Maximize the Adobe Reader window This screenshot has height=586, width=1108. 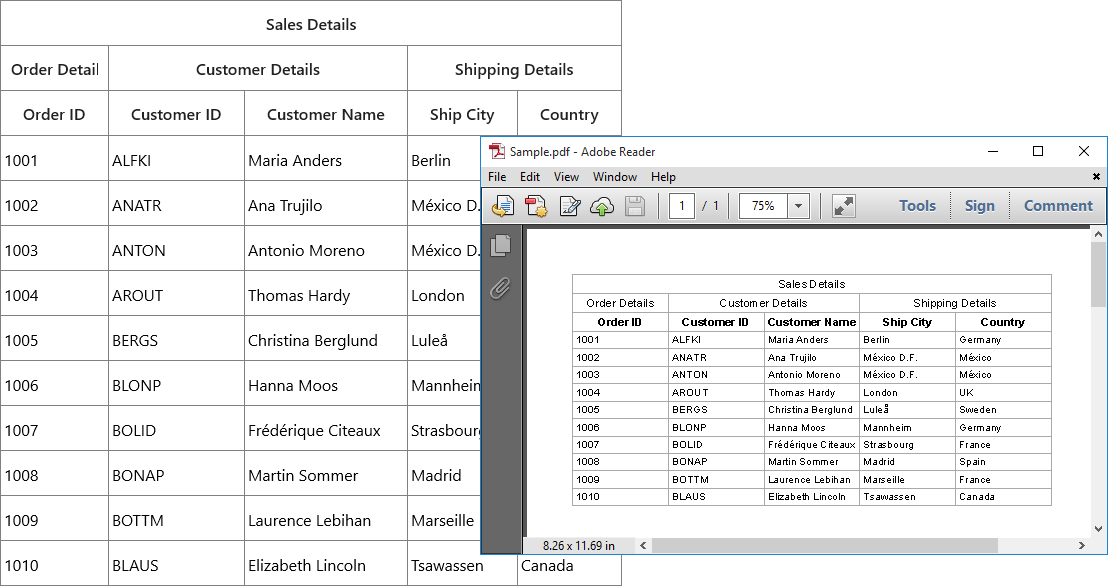[1038, 151]
